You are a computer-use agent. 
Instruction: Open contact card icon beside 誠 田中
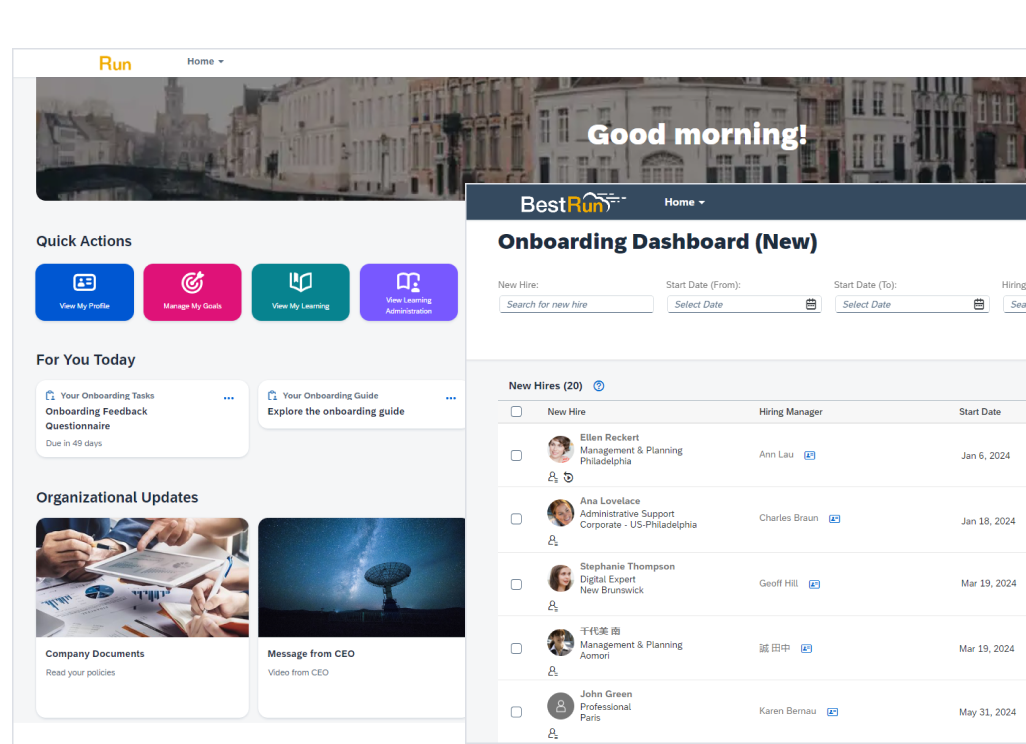(806, 648)
